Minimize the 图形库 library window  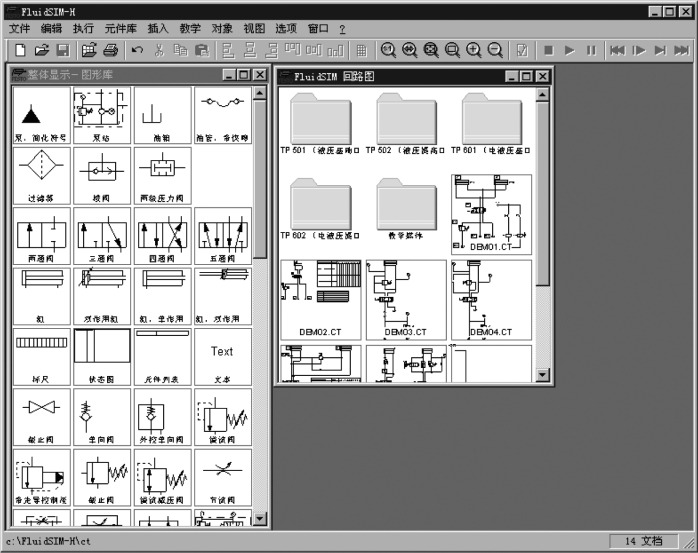pos(229,75)
